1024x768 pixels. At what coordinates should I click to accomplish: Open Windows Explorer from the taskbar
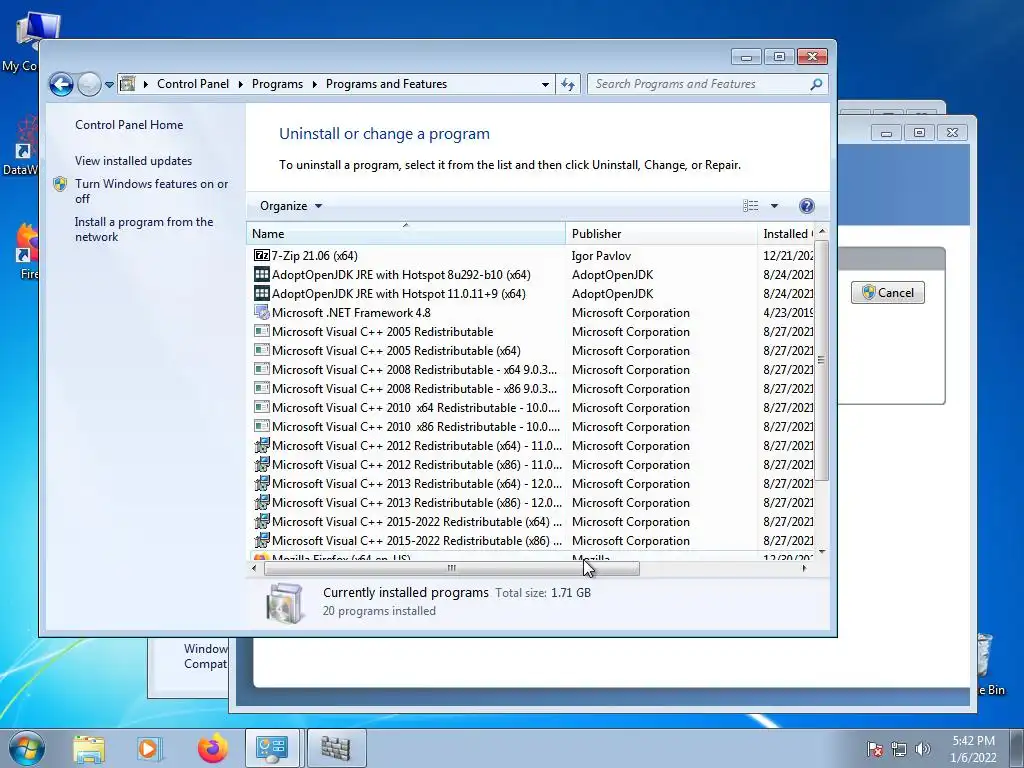pyautogui.click(x=89, y=749)
